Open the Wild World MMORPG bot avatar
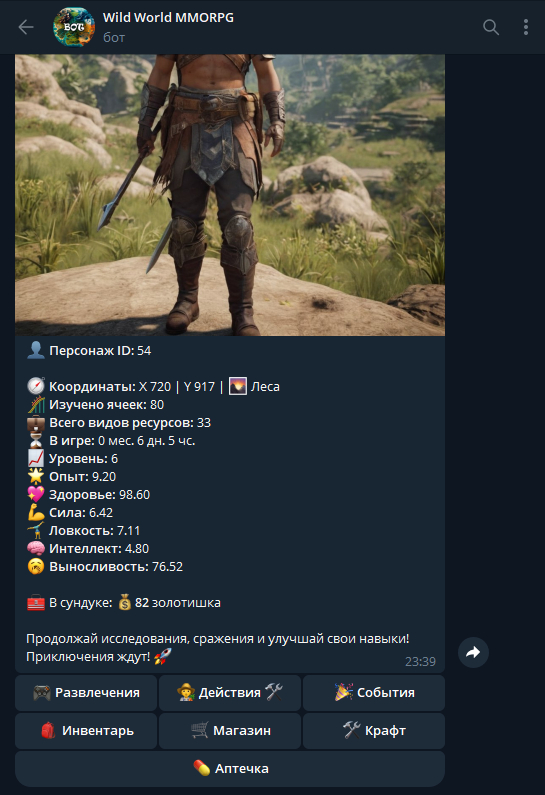The height and width of the screenshot is (795, 545). tap(74, 27)
